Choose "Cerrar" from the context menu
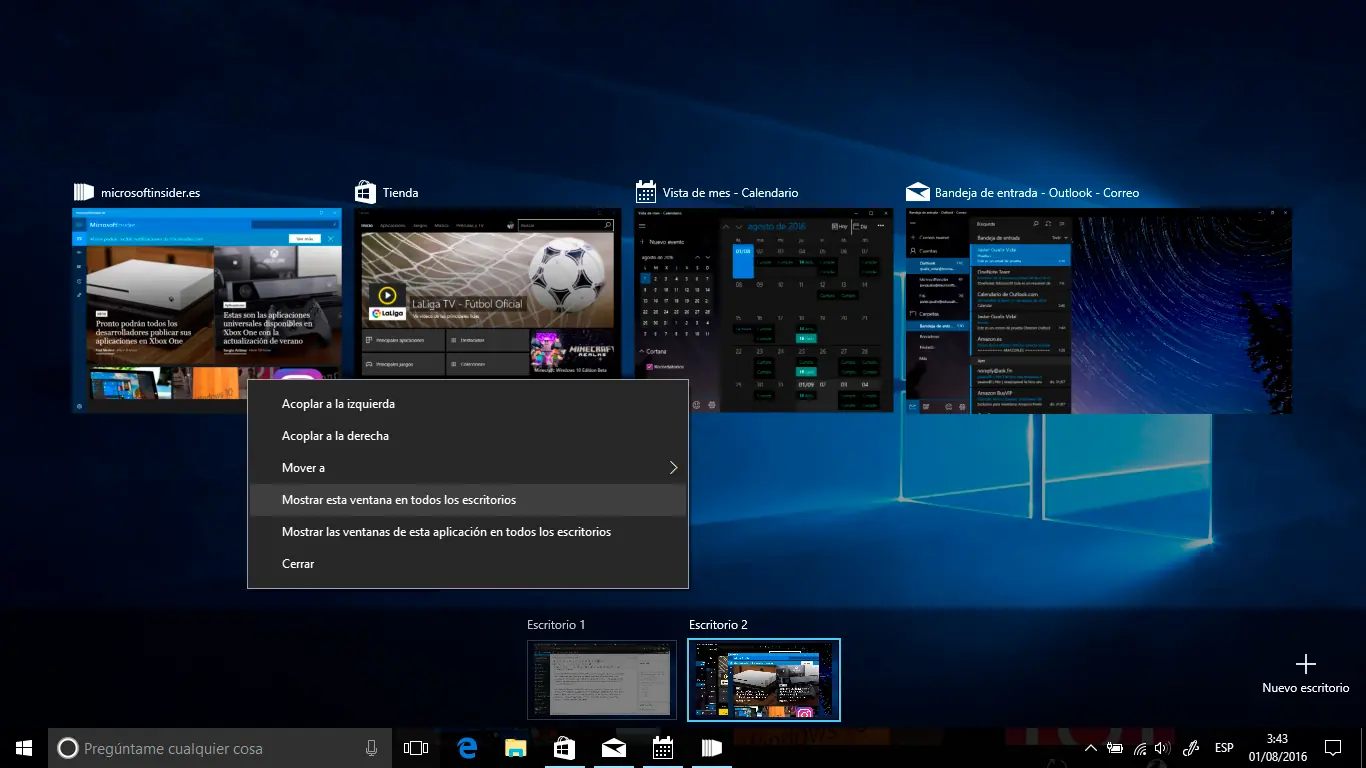1366x768 pixels. [x=298, y=563]
